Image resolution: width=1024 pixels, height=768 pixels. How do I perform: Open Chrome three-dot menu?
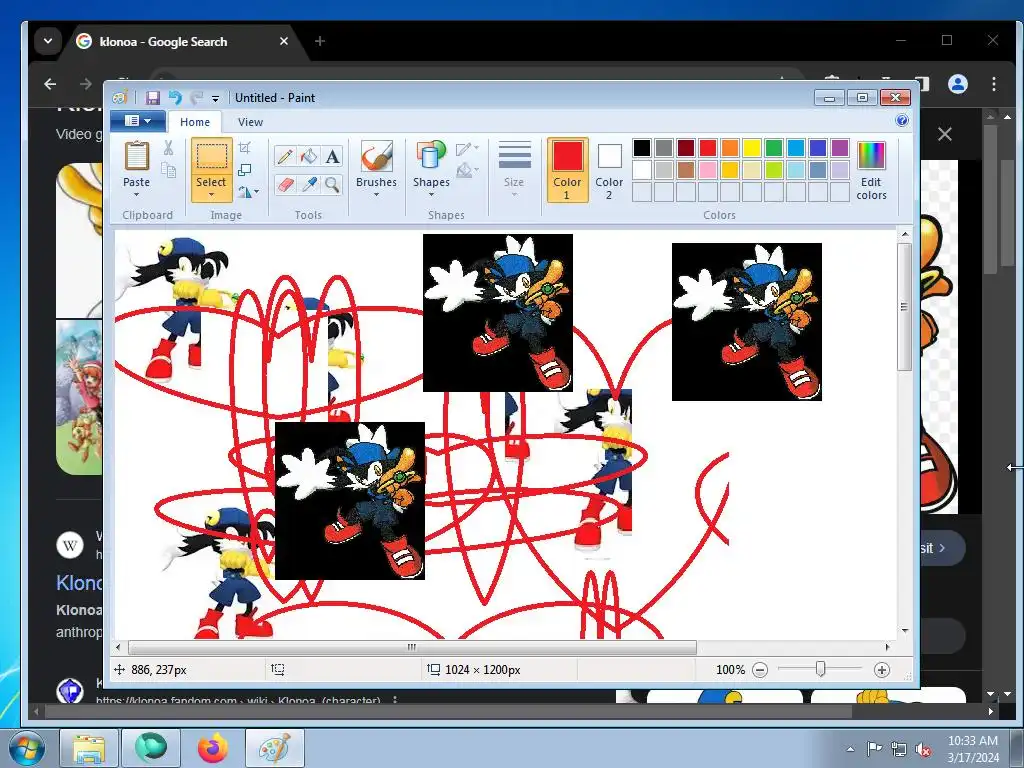tap(993, 84)
